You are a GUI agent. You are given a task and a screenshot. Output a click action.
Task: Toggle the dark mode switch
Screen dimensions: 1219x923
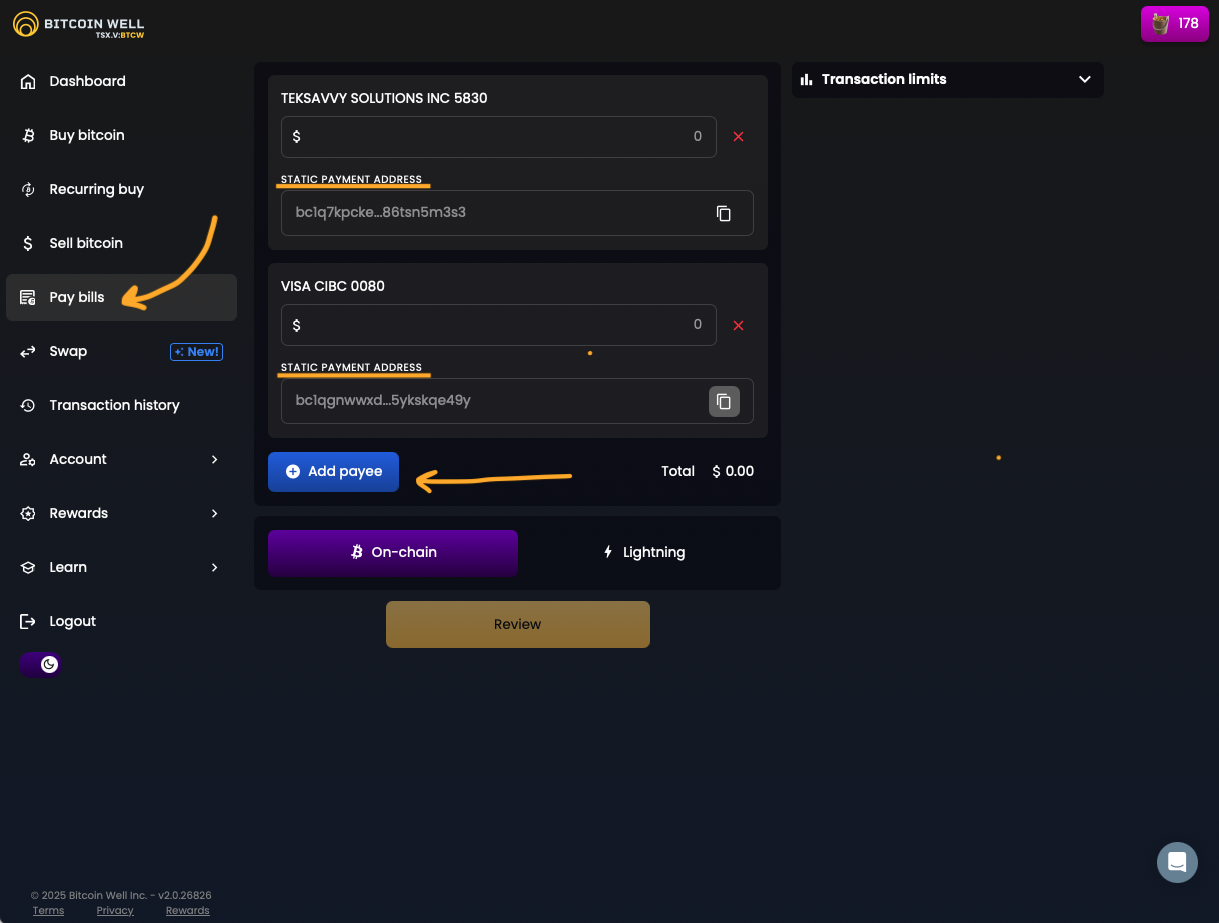[x=41, y=664]
